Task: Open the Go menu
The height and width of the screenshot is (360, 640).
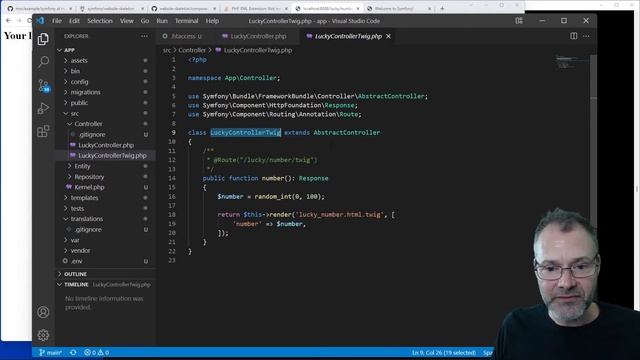Action: click(x=145, y=21)
